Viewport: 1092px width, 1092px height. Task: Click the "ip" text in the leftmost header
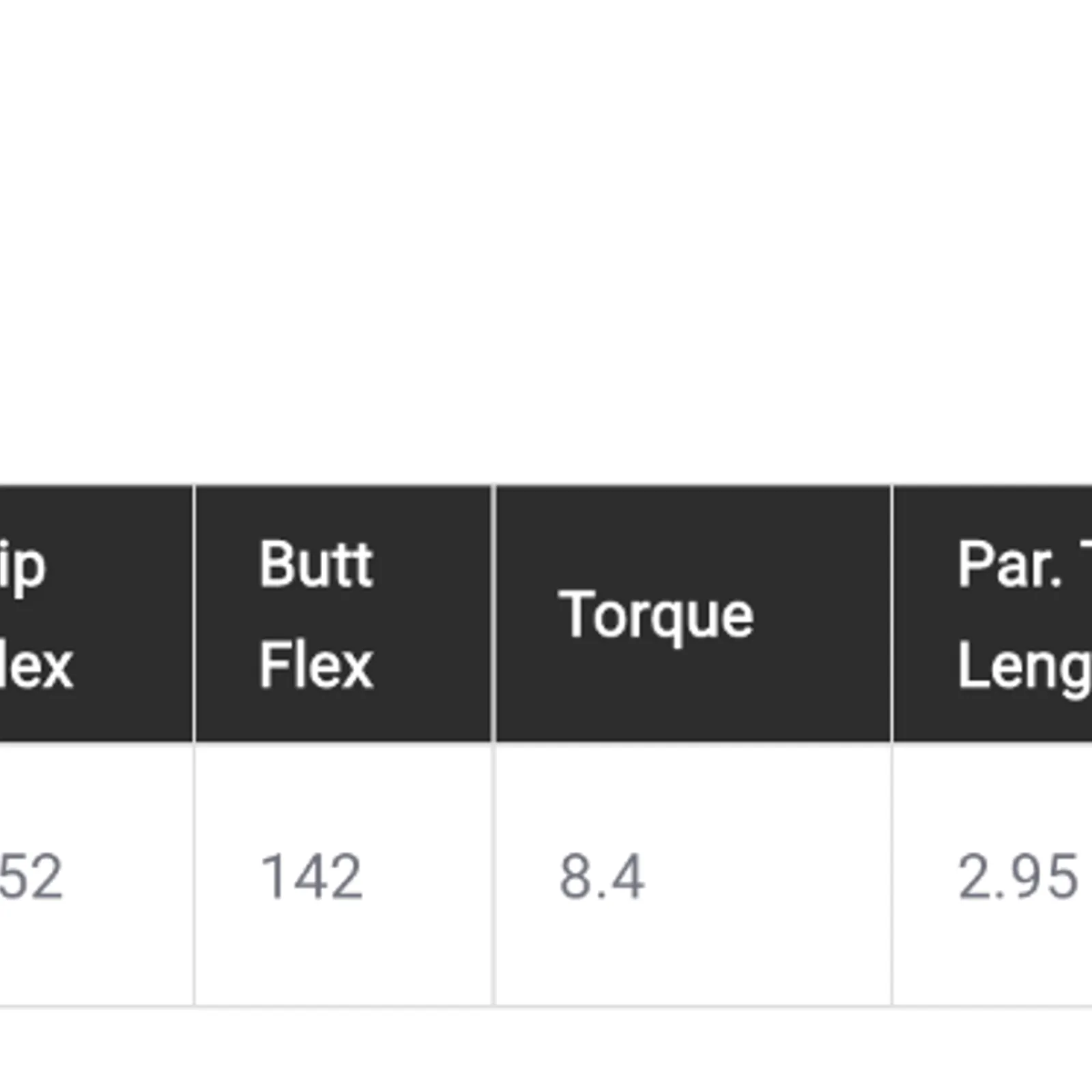(23, 565)
